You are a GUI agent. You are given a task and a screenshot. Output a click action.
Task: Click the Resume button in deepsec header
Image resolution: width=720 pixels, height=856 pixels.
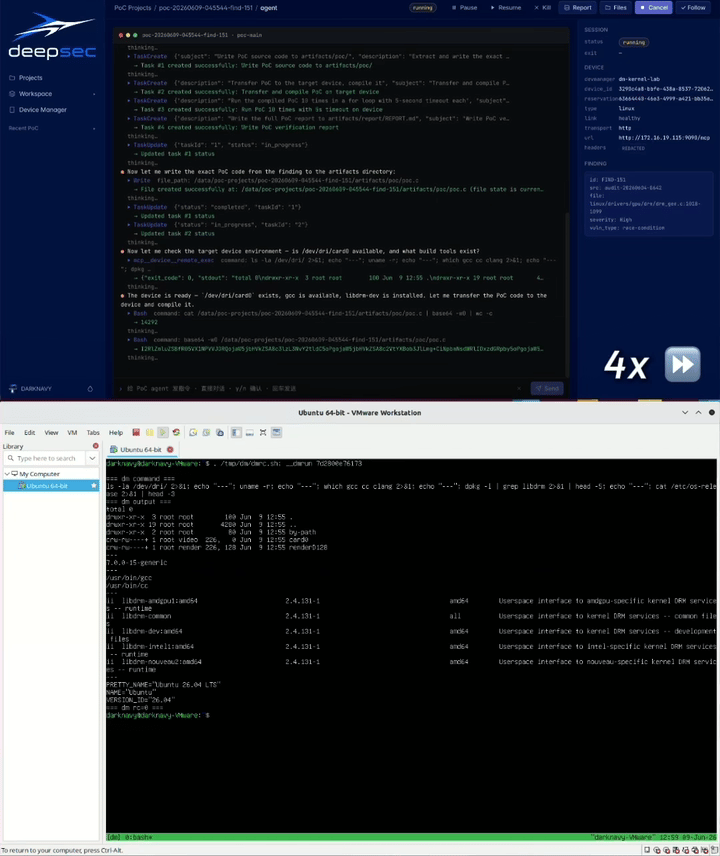505,8
